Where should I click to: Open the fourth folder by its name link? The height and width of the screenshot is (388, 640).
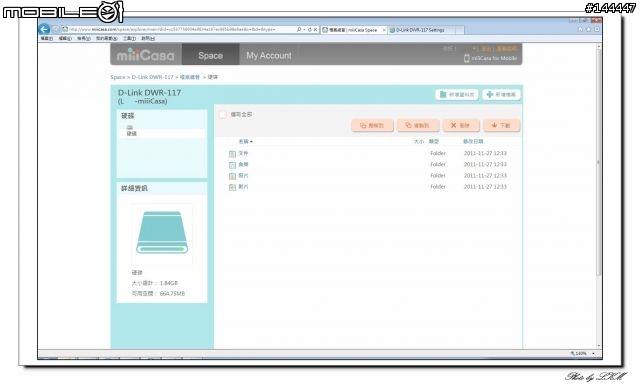click(243, 186)
